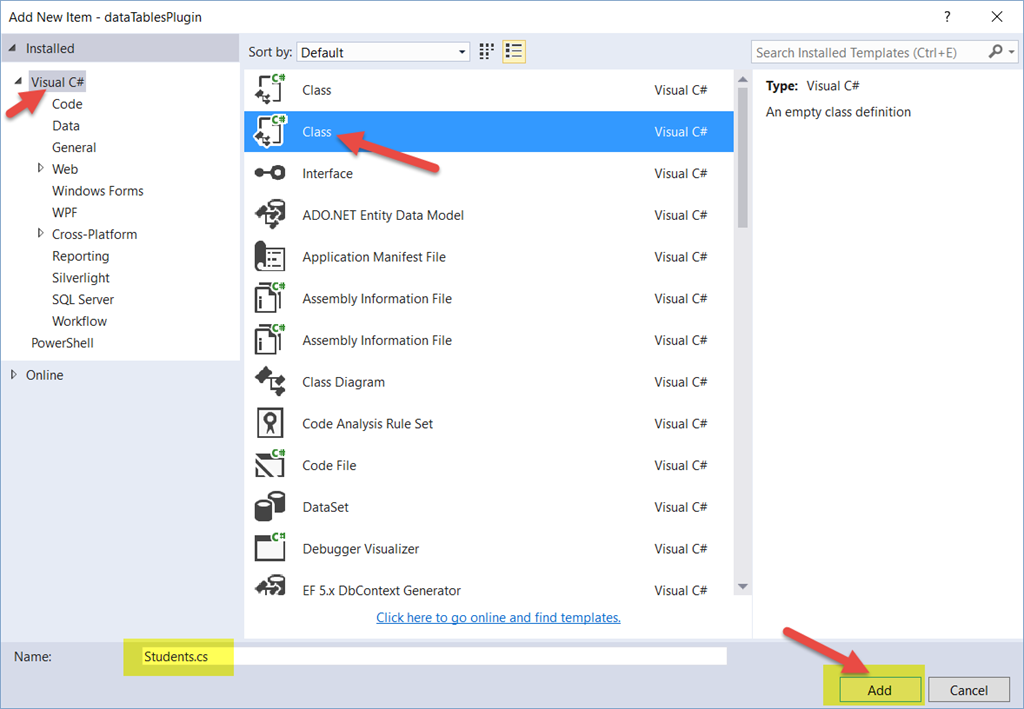Click the second Assembly Information File icon
1024x709 pixels.
pyautogui.click(x=270, y=340)
